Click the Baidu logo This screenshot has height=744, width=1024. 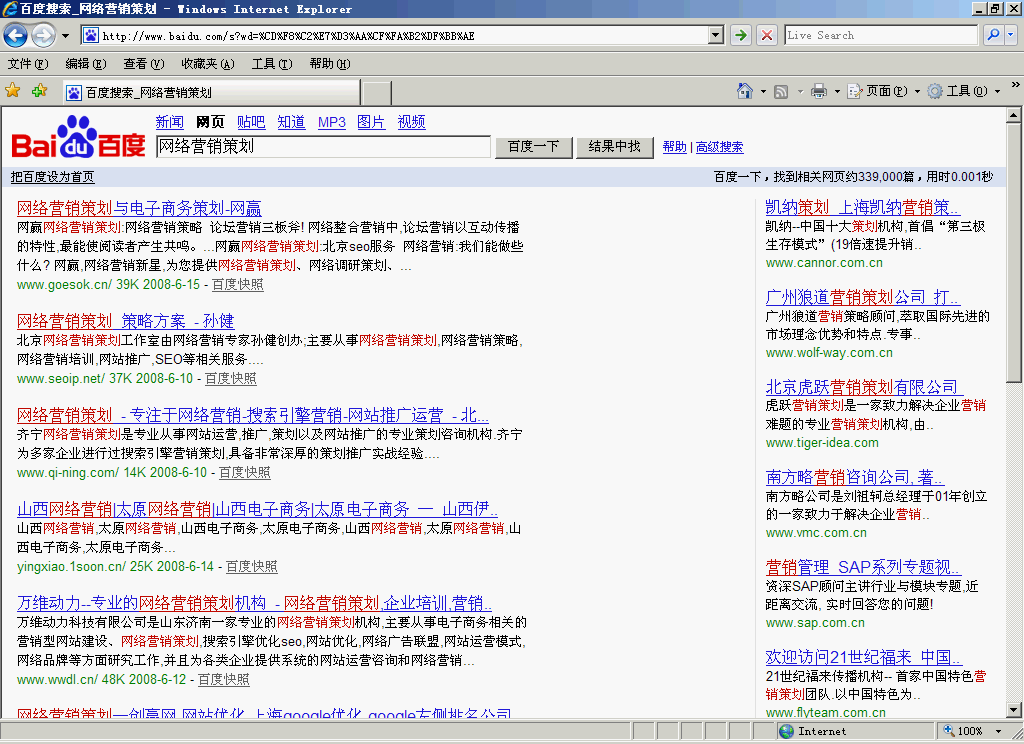click(x=78, y=138)
